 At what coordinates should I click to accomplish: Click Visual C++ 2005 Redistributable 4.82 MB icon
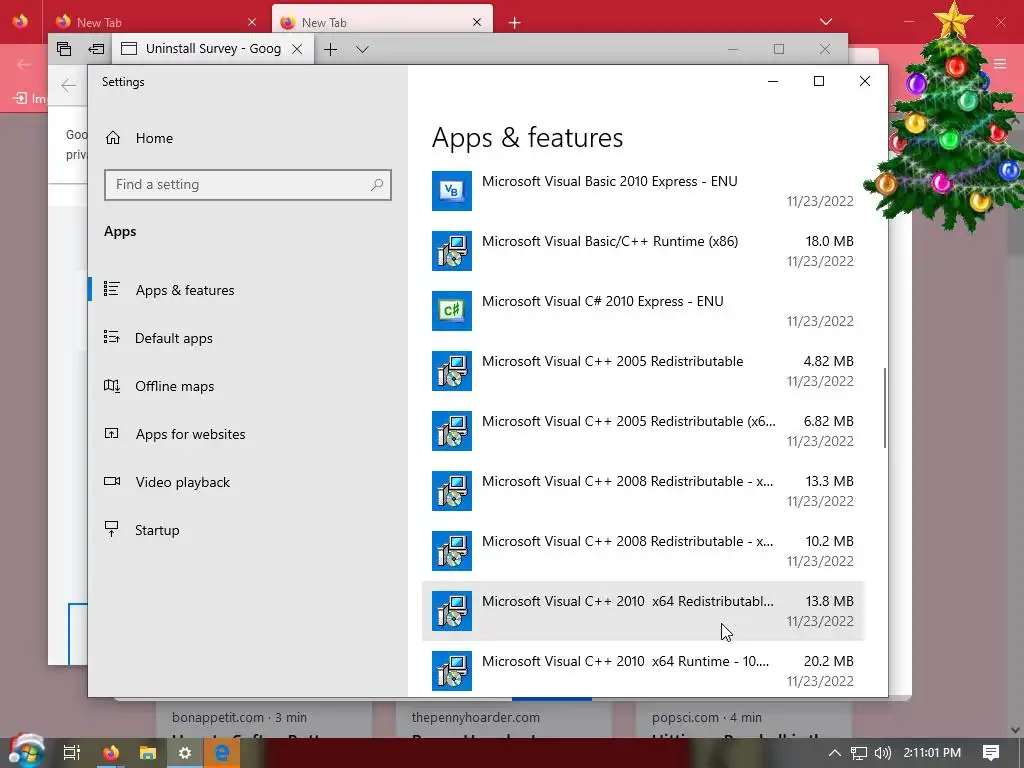pyautogui.click(x=452, y=371)
